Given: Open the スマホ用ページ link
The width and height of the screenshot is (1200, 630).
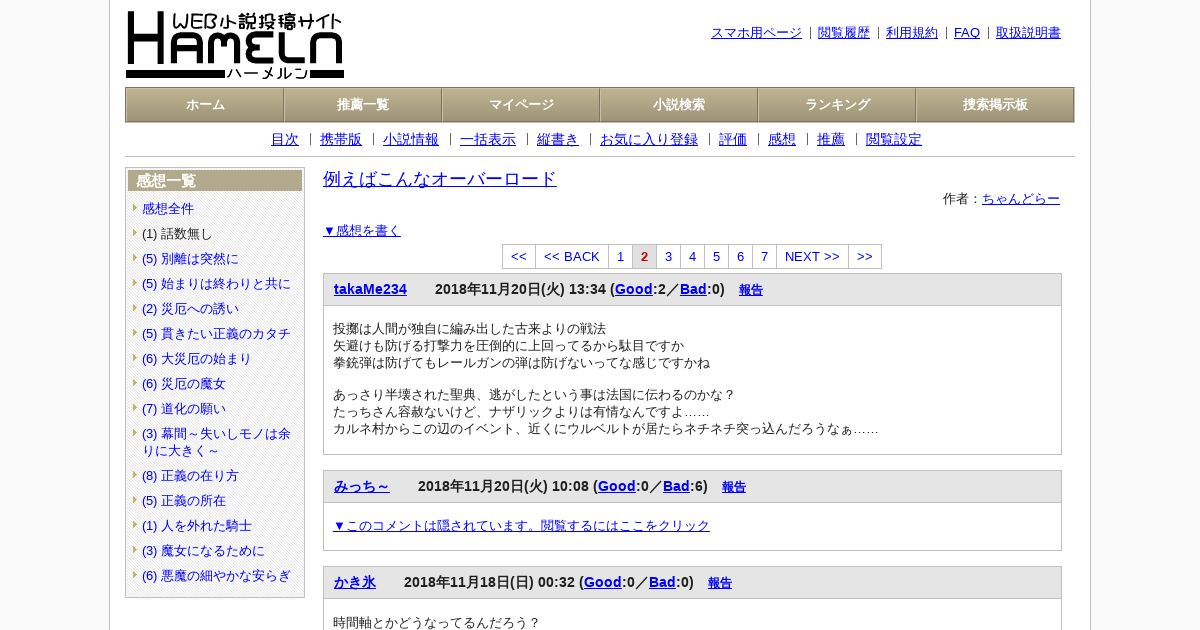Looking at the screenshot, I should 756,33.
